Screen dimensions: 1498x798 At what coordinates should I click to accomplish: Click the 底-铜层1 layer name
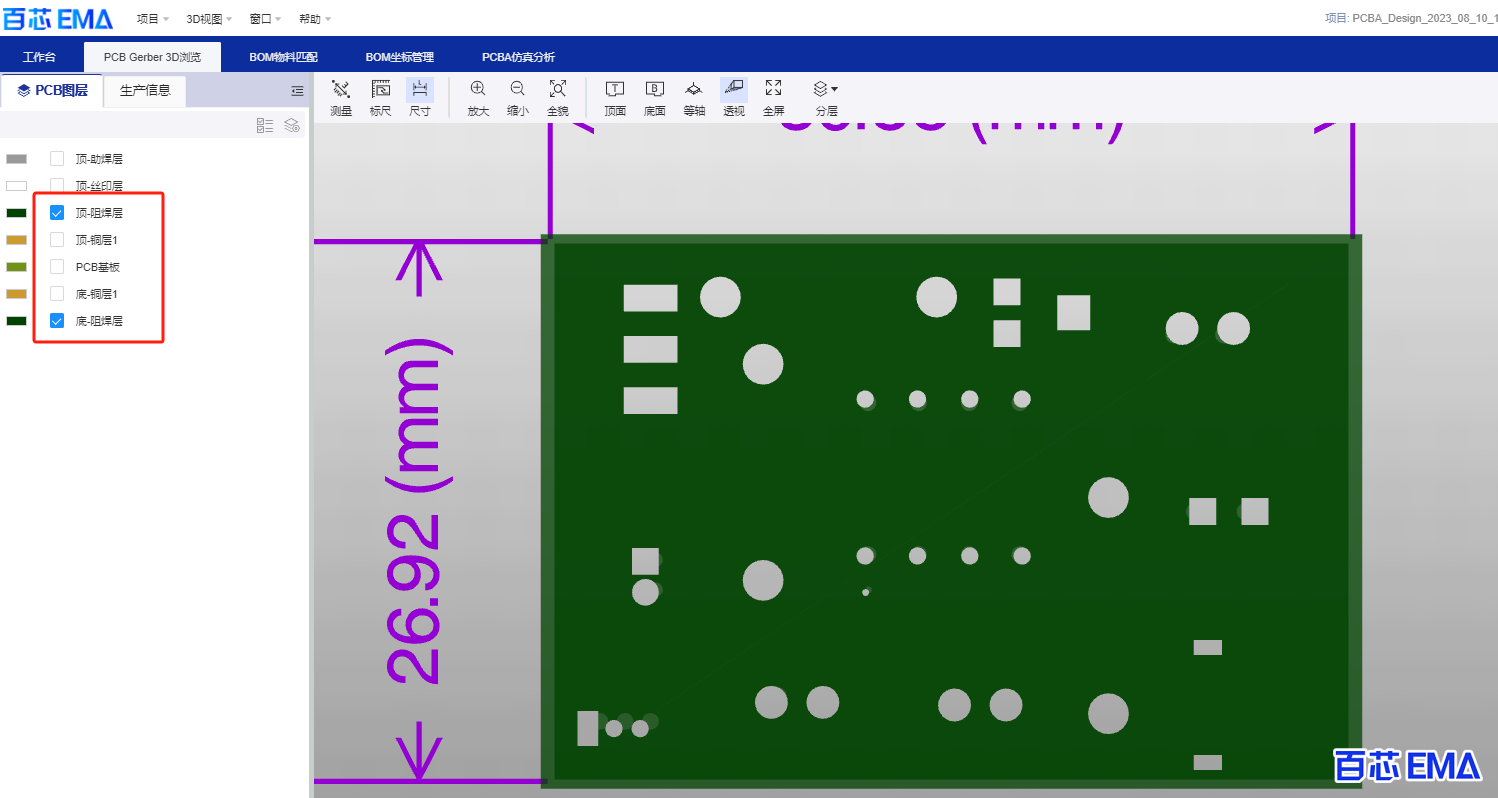click(97, 294)
